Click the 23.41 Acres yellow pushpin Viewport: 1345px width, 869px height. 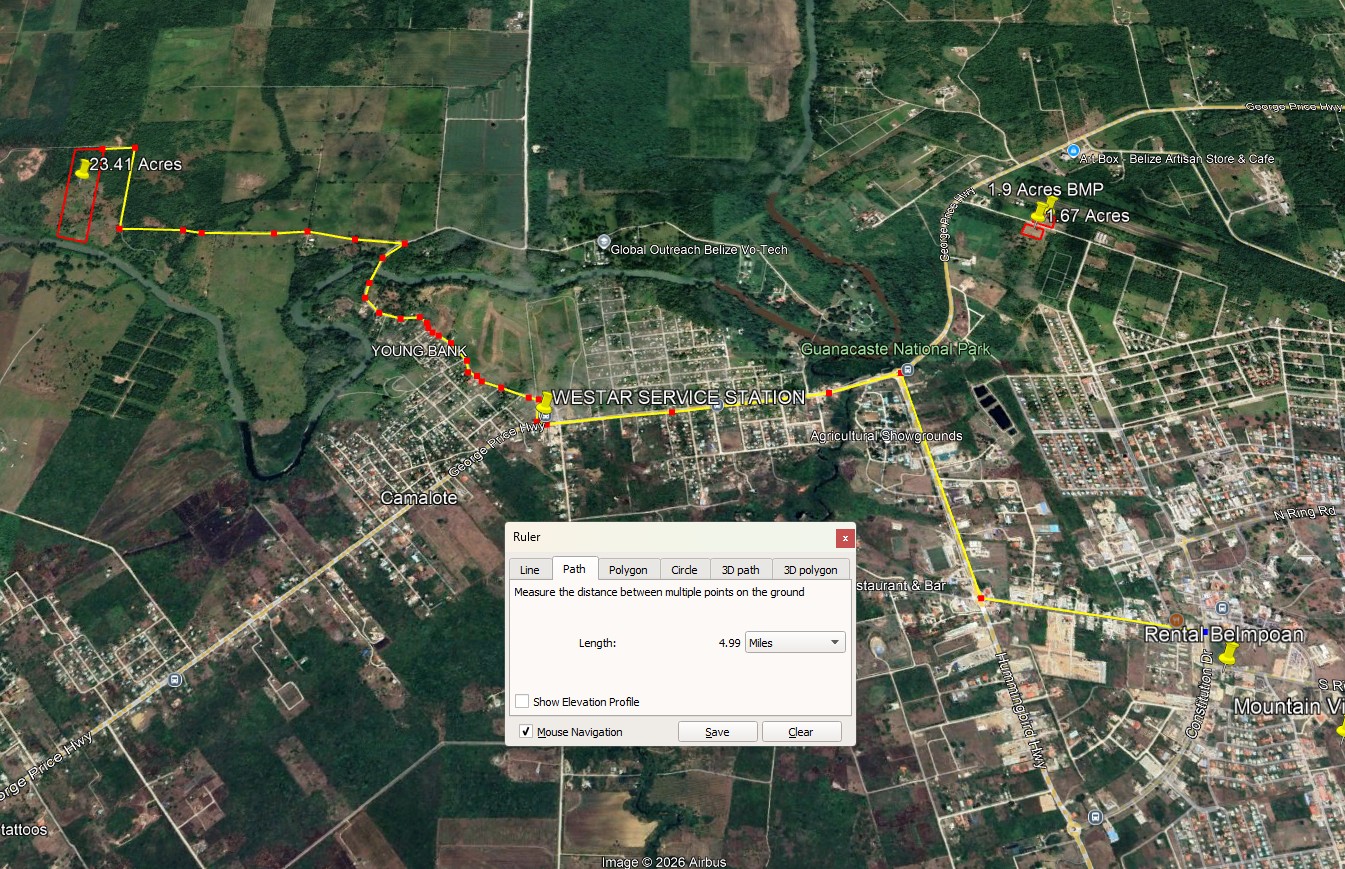[82, 168]
